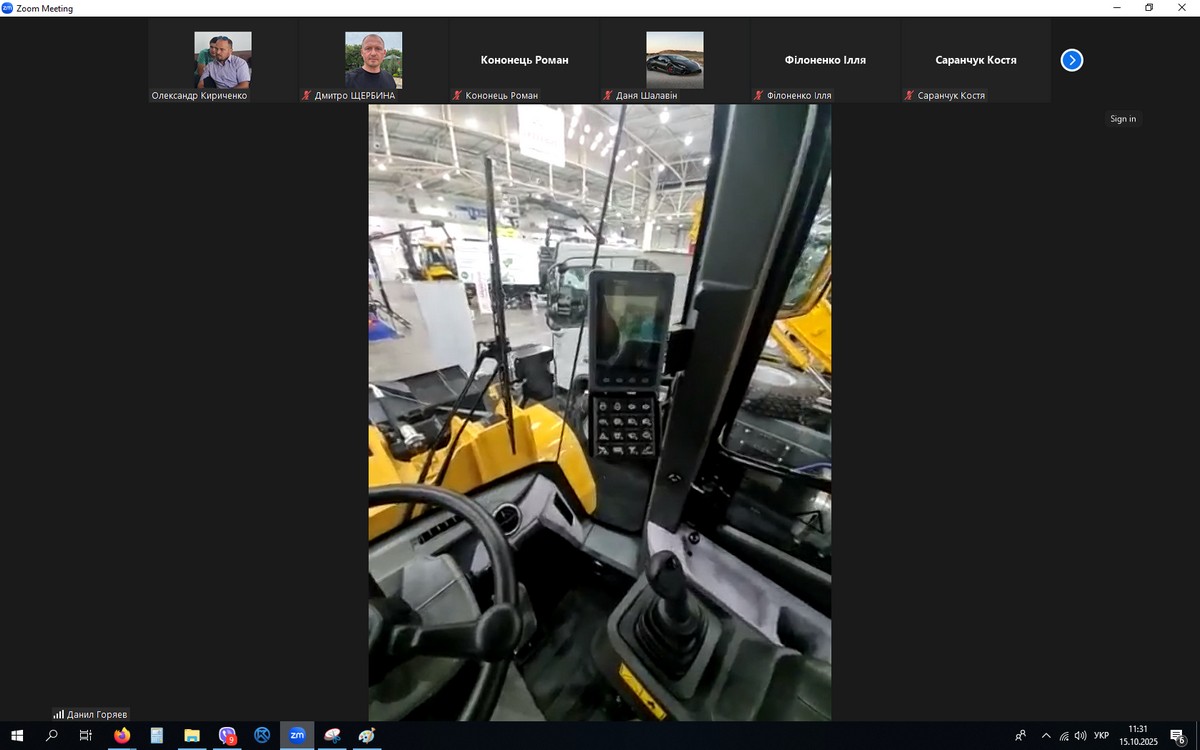Click the Sign in button
Viewport: 1200px width, 750px height.
1122,119
